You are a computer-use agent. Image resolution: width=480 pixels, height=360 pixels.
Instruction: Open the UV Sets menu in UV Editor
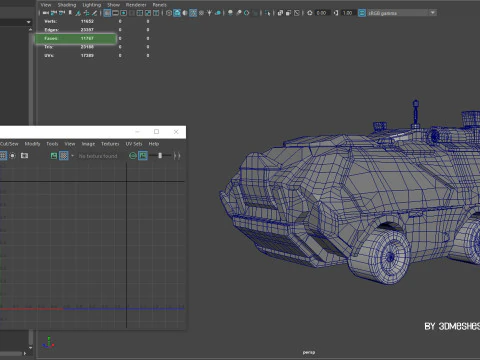pos(134,144)
